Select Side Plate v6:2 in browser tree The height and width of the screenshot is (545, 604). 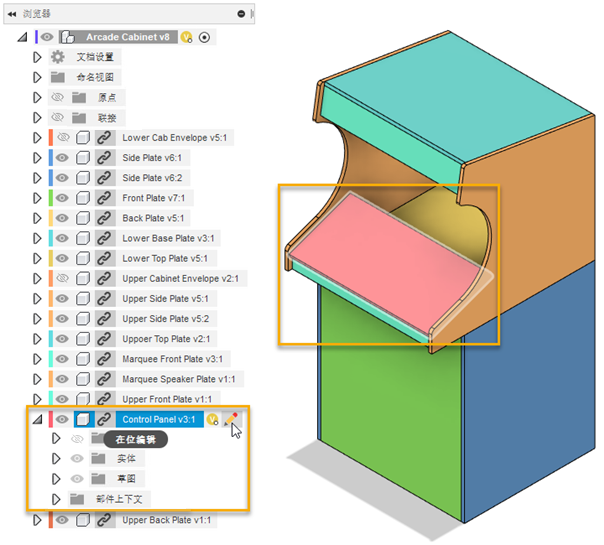tap(152, 178)
